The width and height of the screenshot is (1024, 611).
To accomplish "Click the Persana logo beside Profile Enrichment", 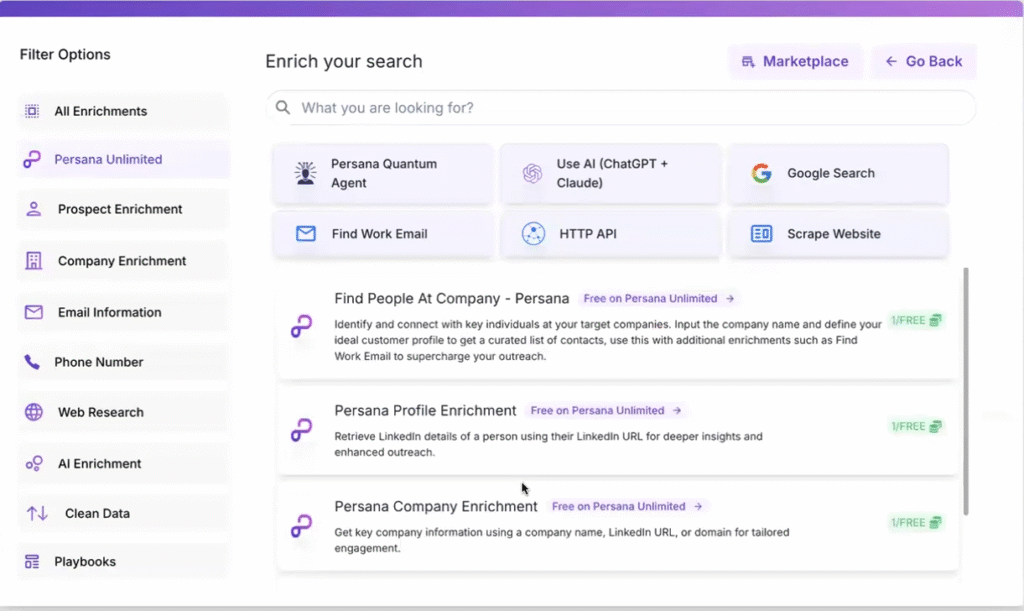I will (x=301, y=430).
